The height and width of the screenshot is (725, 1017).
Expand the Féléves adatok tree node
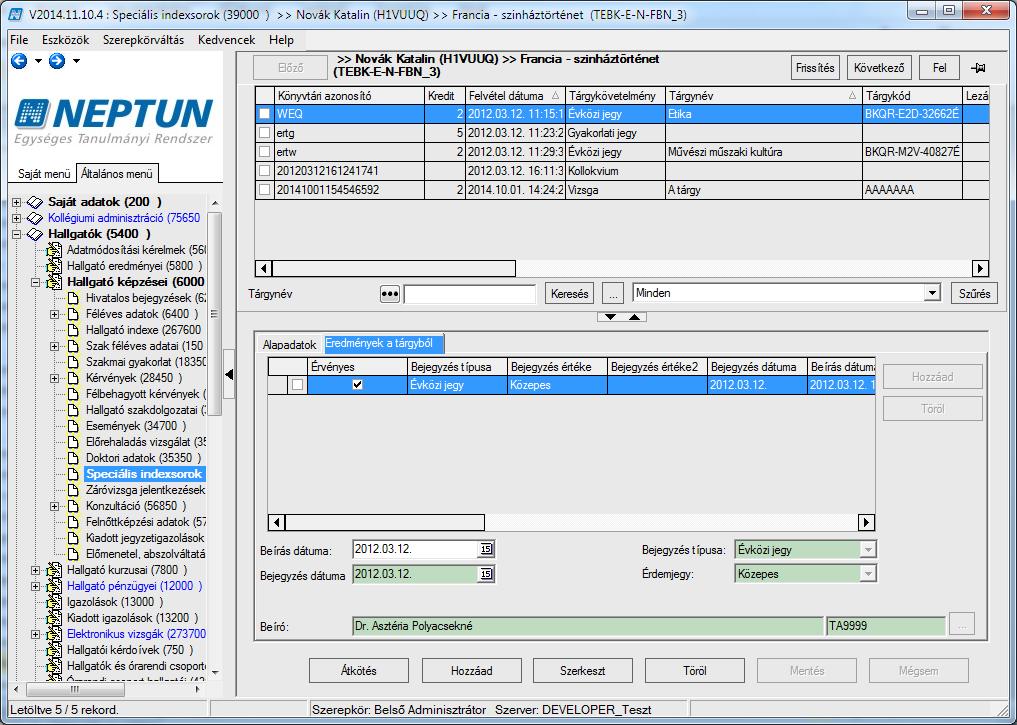point(54,314)
